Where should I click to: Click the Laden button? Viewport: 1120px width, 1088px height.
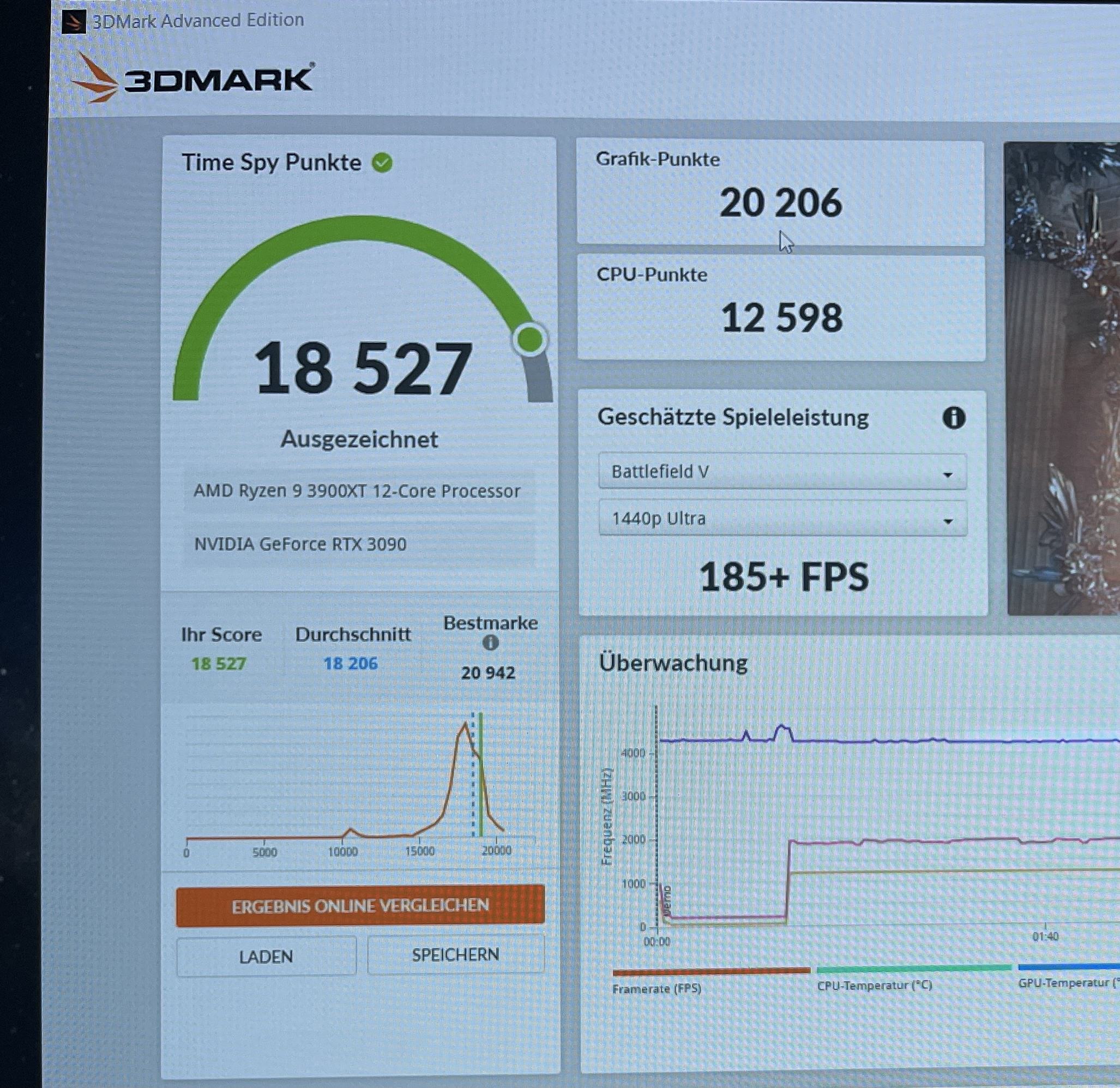tap(266, 956)
